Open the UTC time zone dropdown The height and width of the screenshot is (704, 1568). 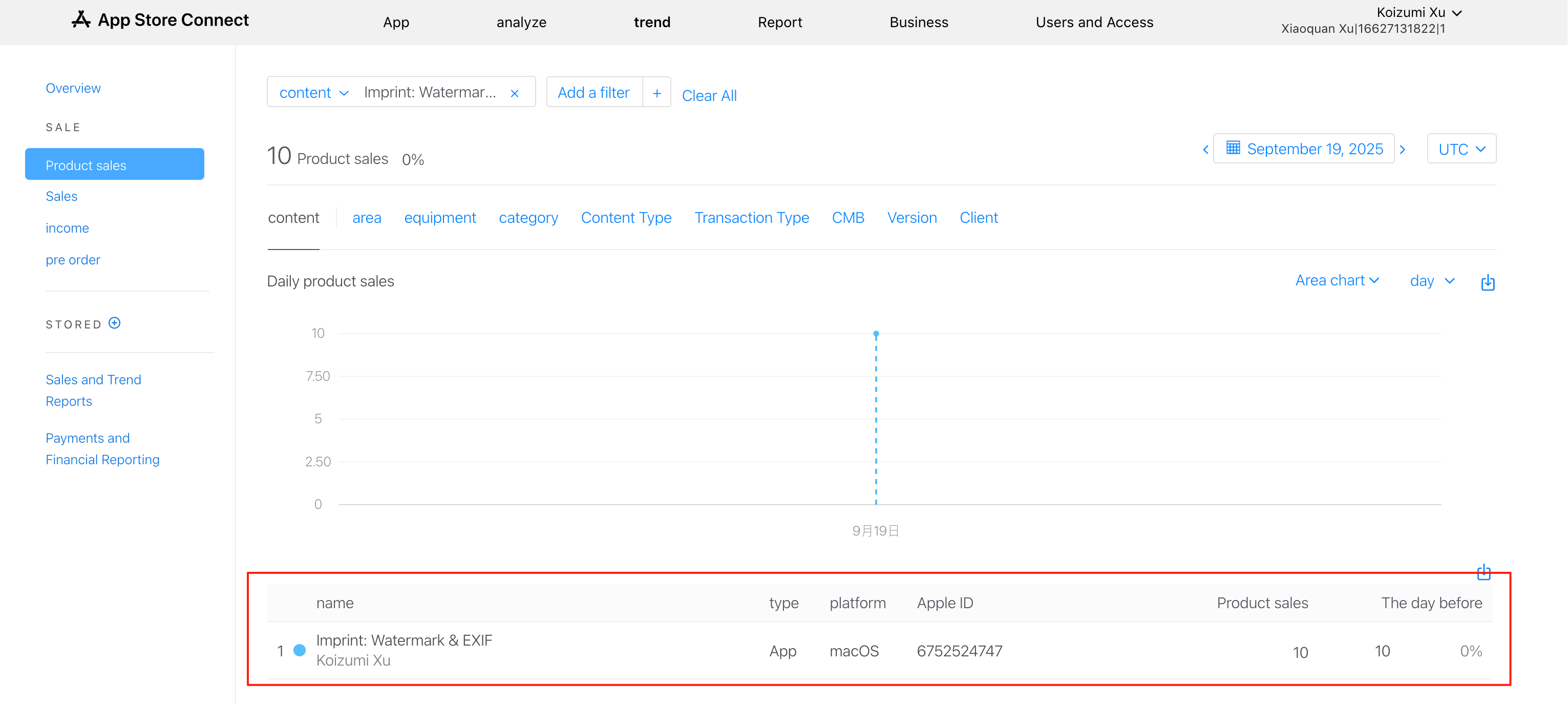pos(1461,149)
